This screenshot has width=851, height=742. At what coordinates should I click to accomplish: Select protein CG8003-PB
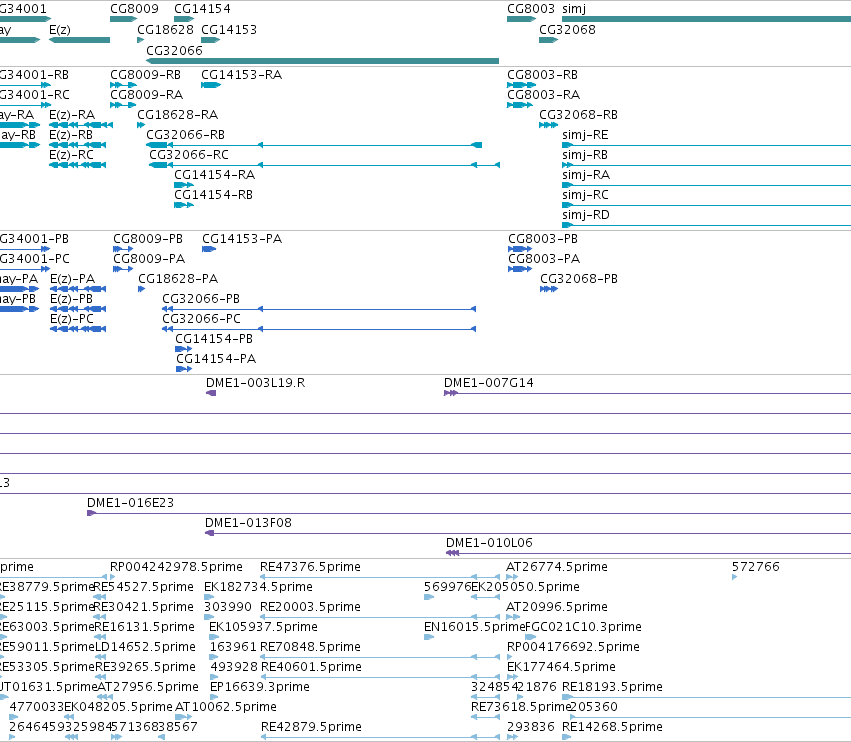520,249
